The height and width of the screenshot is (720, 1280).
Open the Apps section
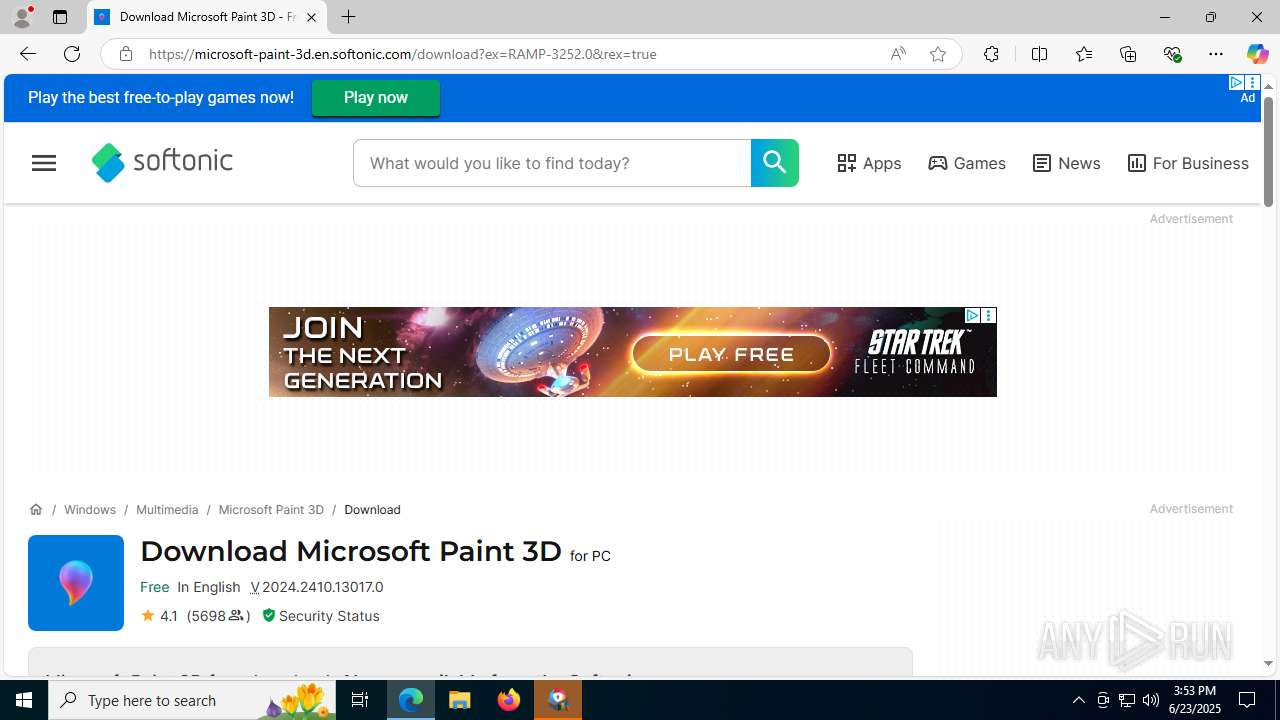[869, 163]
